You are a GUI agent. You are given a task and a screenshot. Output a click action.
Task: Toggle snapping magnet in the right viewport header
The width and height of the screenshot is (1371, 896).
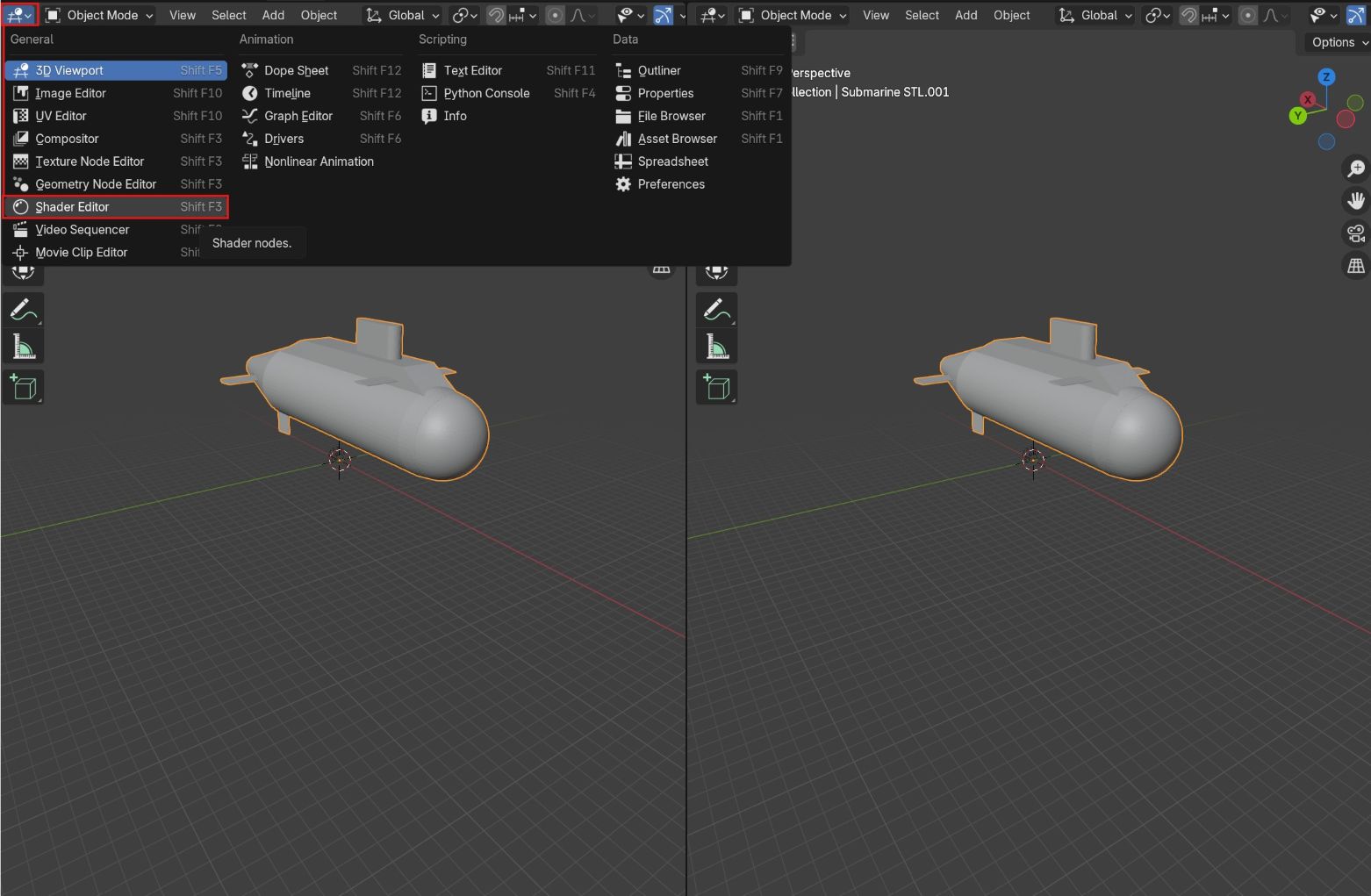coord(1188,15)
